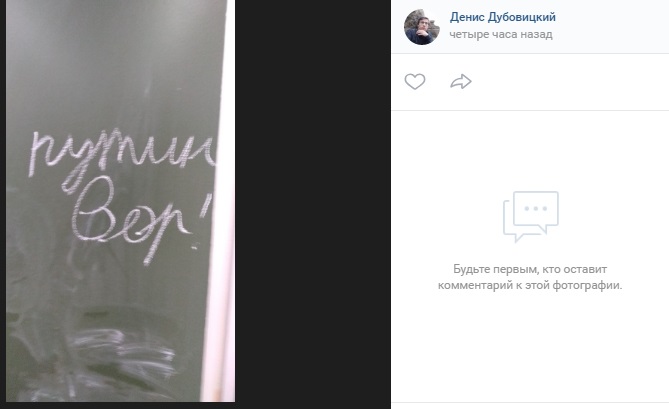
Task: Click 'комментарий к этой фотографии' text line
Action: pos(530,285)
